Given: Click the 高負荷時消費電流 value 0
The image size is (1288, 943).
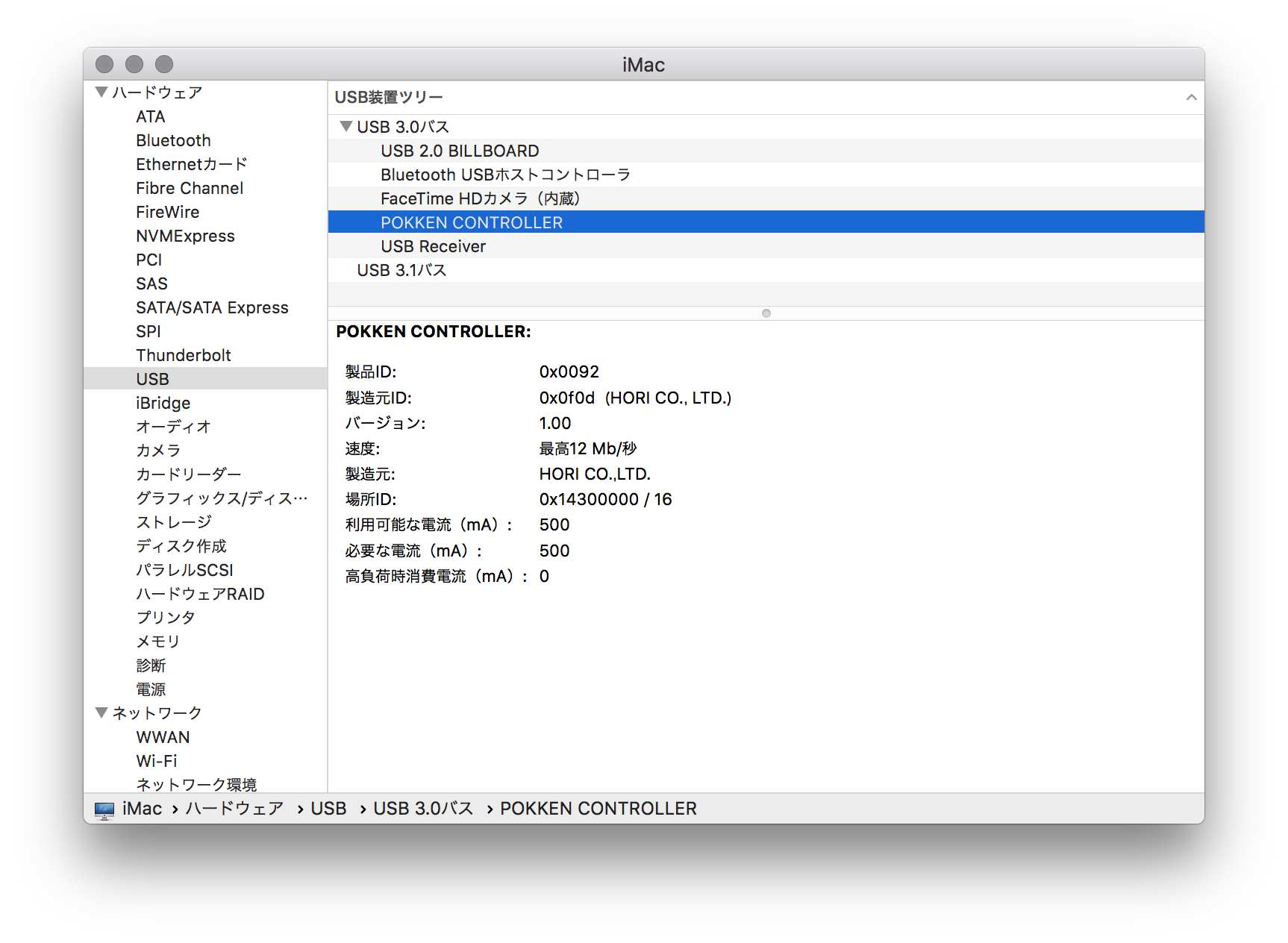Looking at the screenshot, I should click(x=544, y=576).
